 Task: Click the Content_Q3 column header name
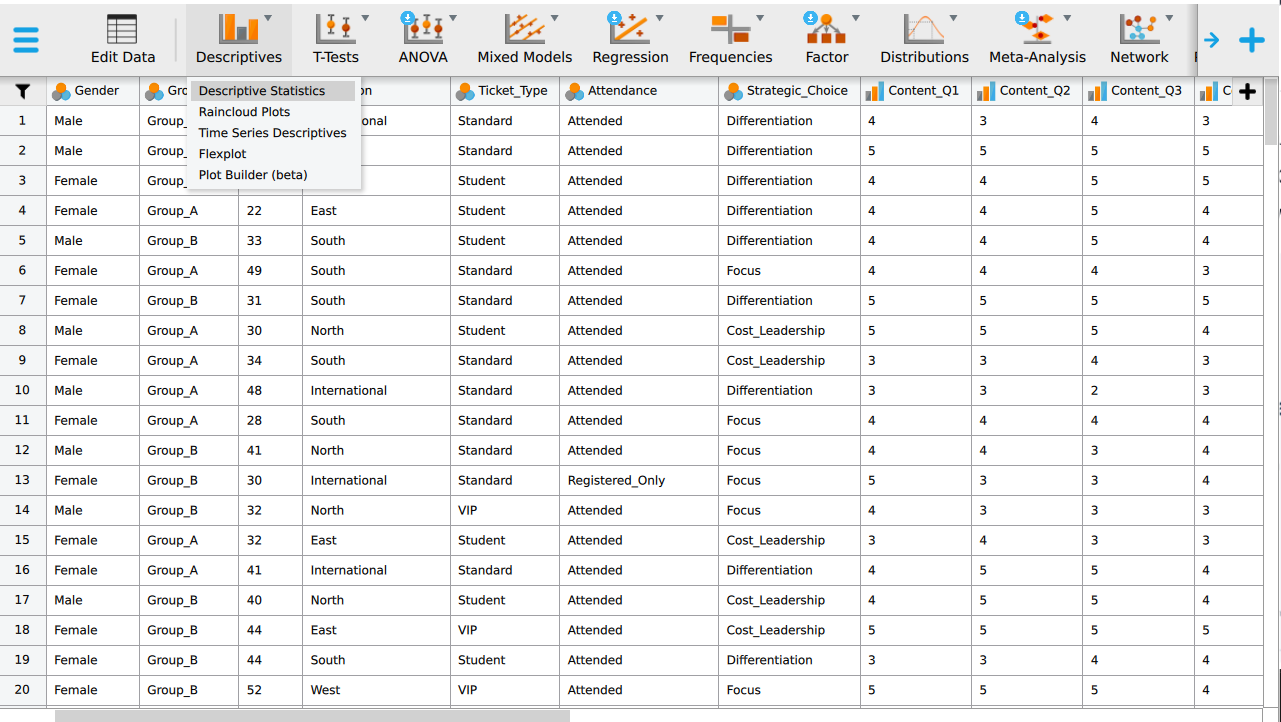point(1146,91)
